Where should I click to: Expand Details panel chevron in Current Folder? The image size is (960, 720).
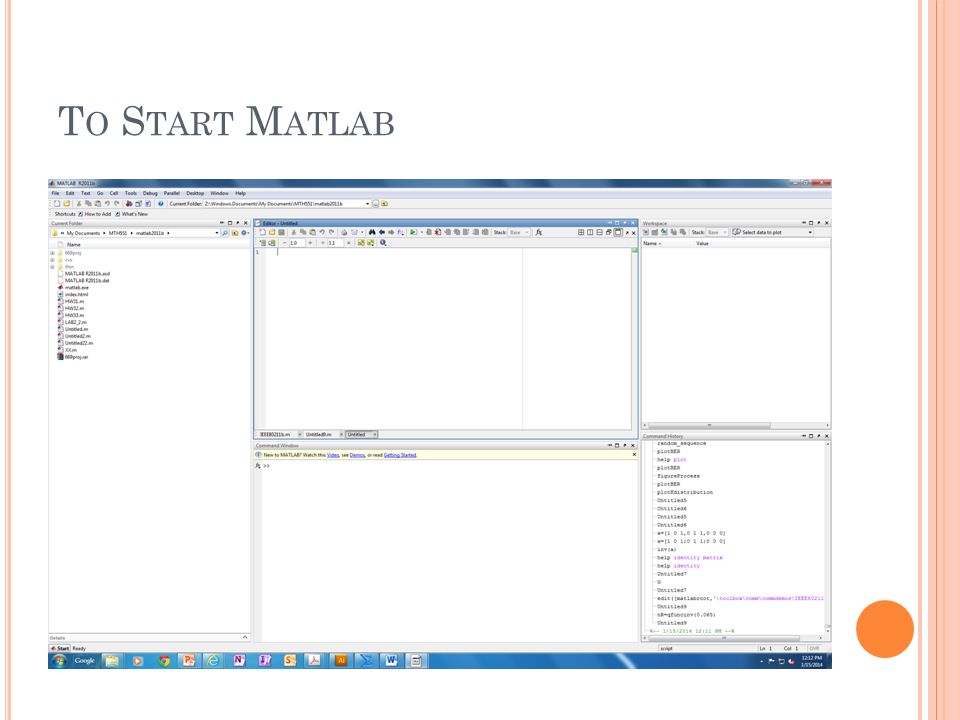(245, 637)
